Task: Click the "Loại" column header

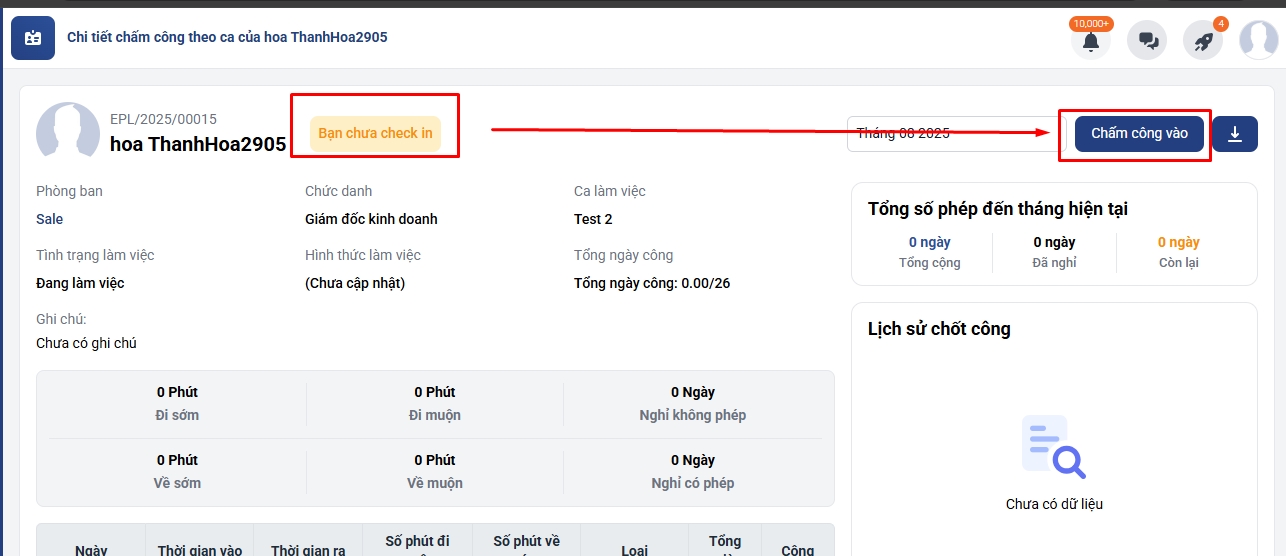Action: pyautogui.click(x=634, y=549)
